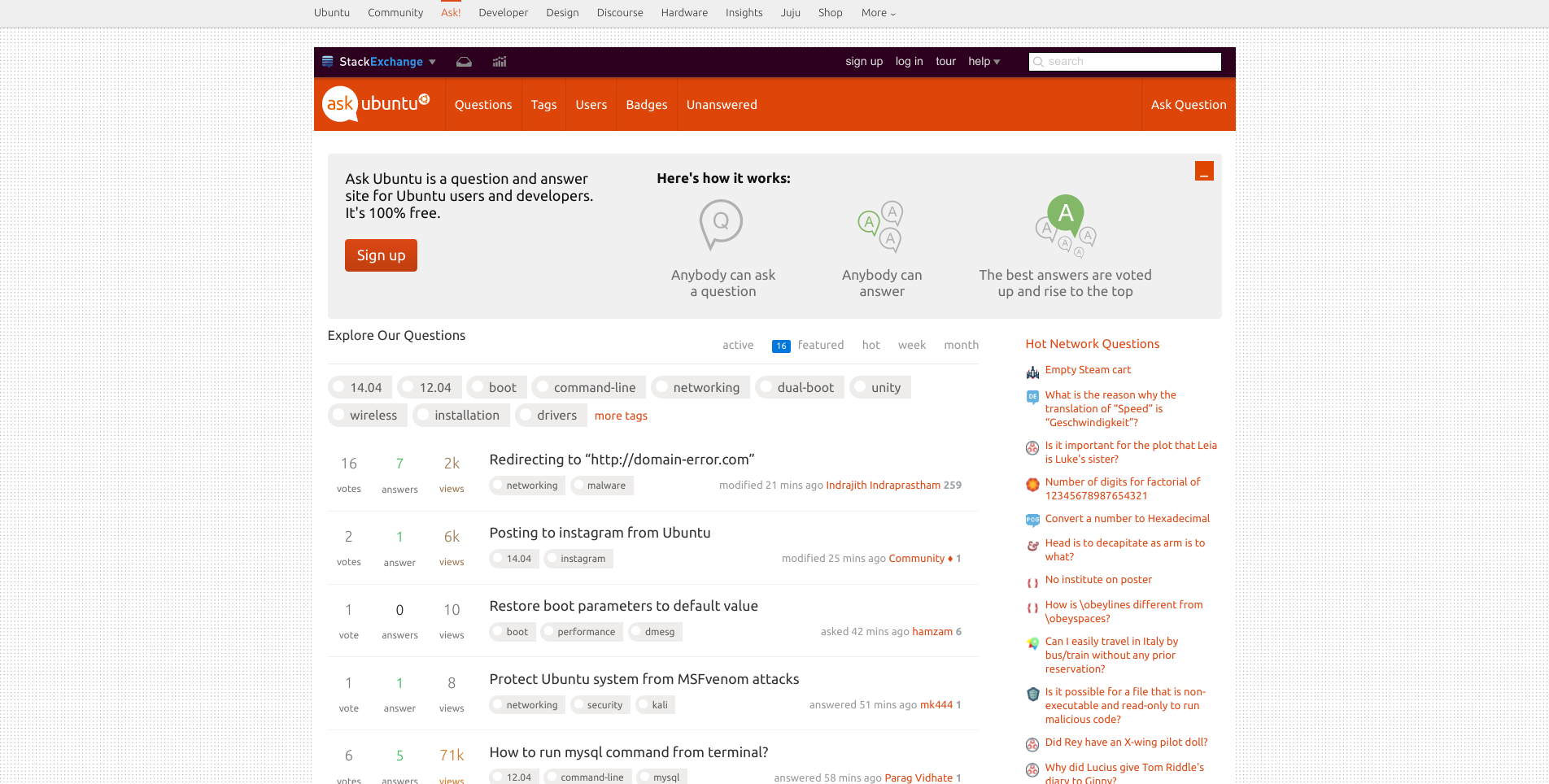The width and height of the screenshot is (1549, 784).
Task: Select the dual-boot tag
Action: pos(800,388)
